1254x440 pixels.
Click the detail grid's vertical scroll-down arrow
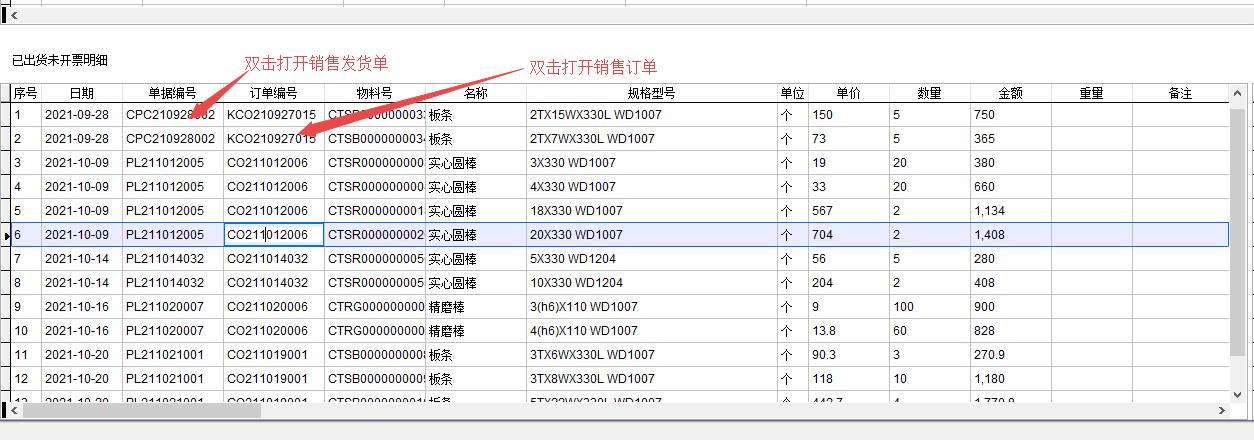pyautogui.click(x=1238, y=393)
